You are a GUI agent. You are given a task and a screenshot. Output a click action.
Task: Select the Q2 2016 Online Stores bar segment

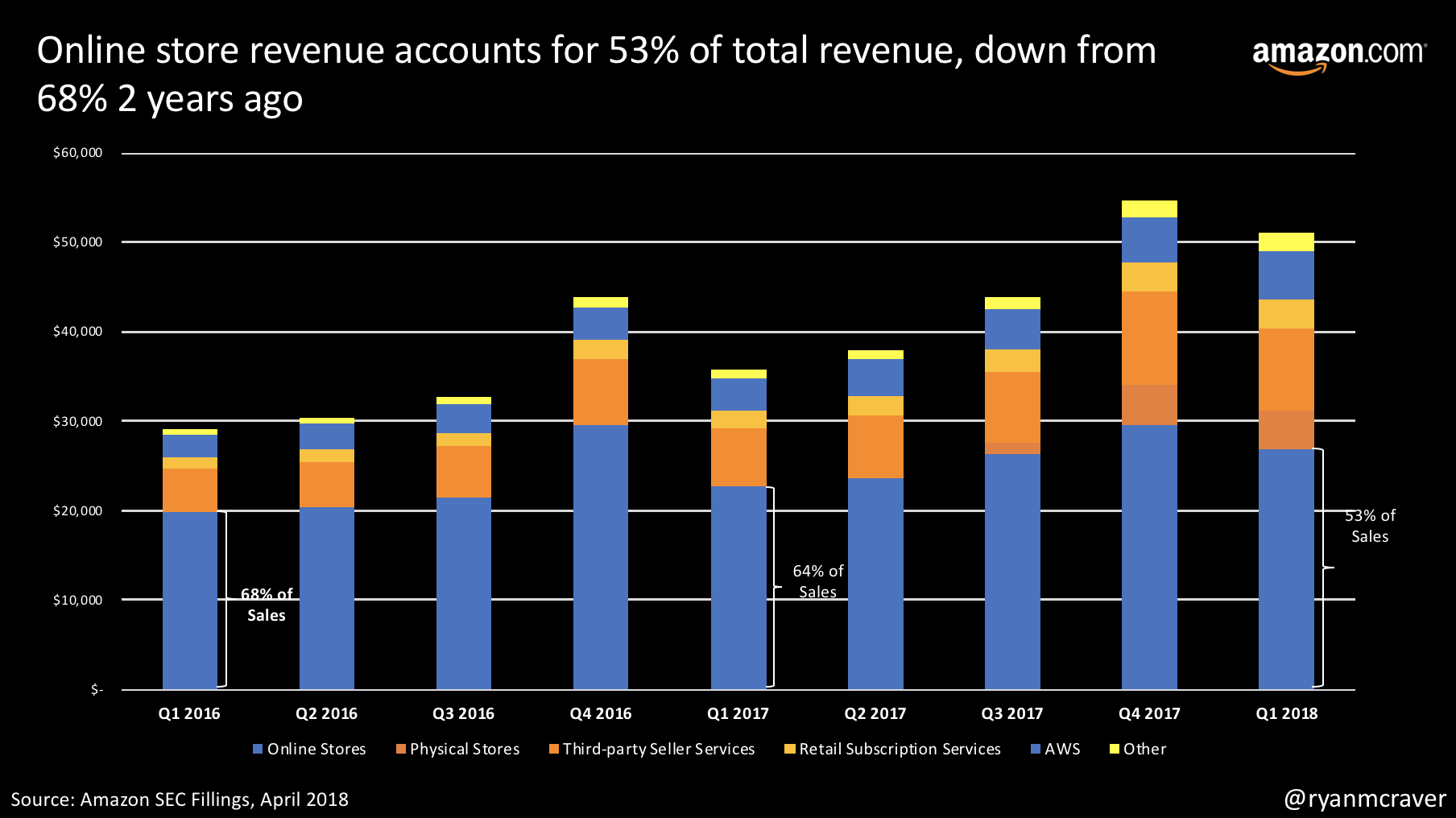tap(327, 598)
